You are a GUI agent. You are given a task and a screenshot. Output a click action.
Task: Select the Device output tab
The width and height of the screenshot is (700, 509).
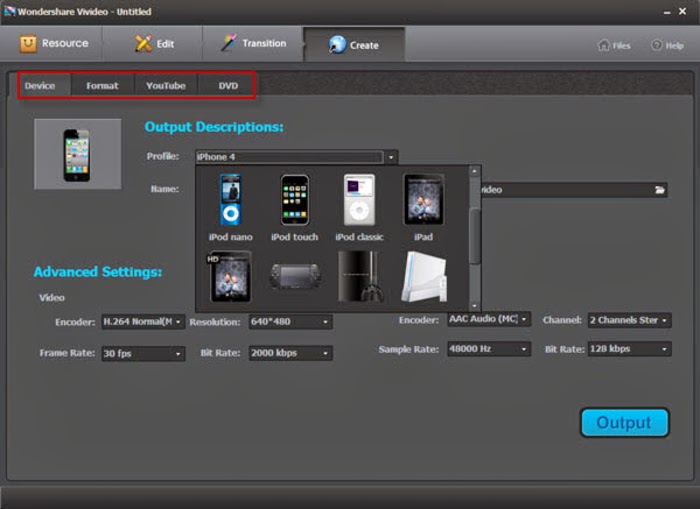(x=40, y=85)
